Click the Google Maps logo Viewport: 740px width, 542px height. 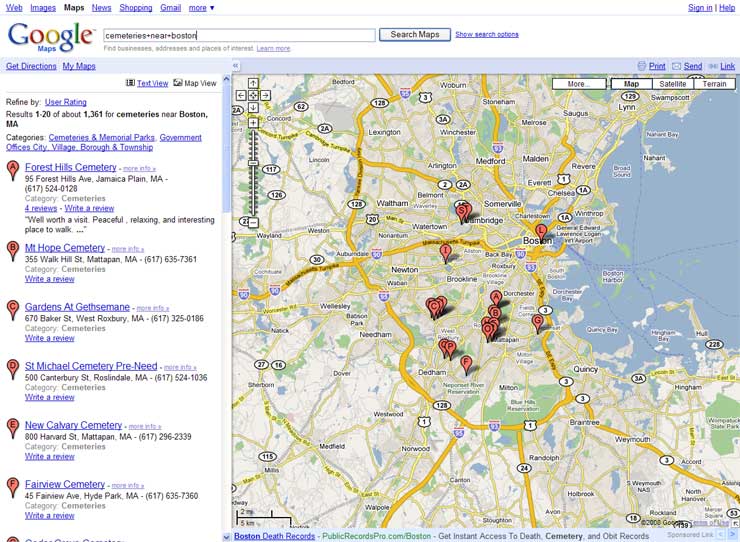pos(50,37)
